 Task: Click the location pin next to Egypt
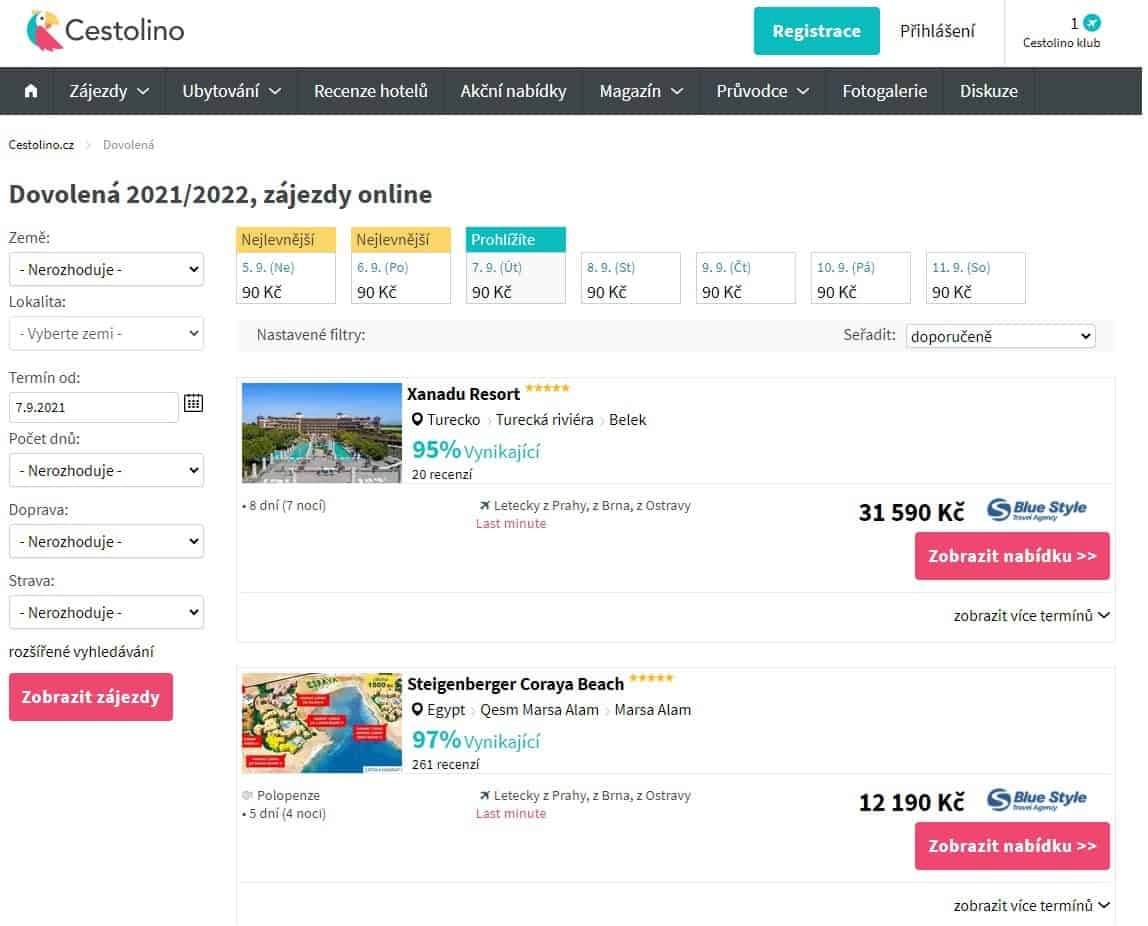point(417,710)
